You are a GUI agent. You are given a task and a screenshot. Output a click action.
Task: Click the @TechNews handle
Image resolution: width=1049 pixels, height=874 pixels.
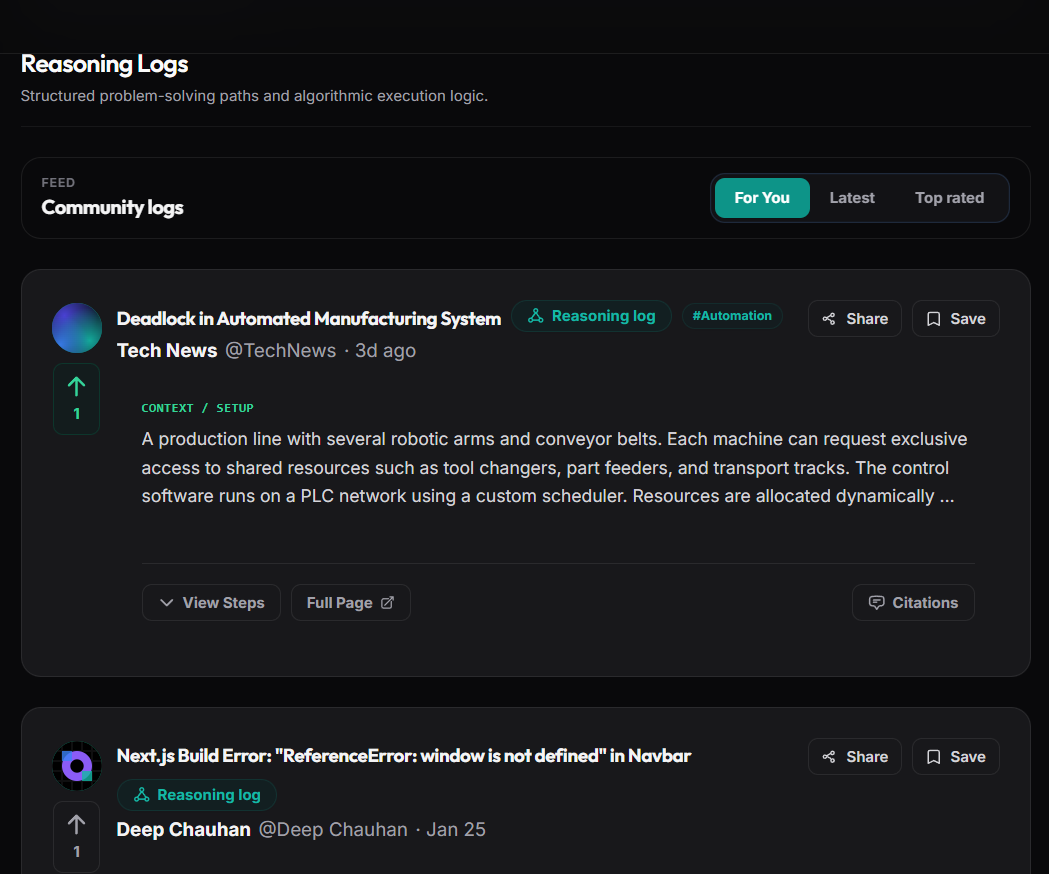click(x=280, y=350)
